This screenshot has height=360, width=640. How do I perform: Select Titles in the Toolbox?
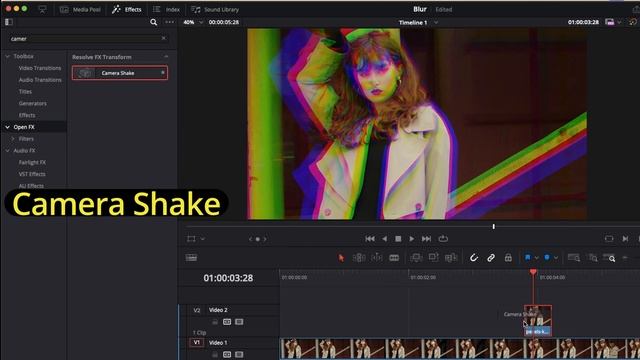pyautogui.click(x=25, y=92)
